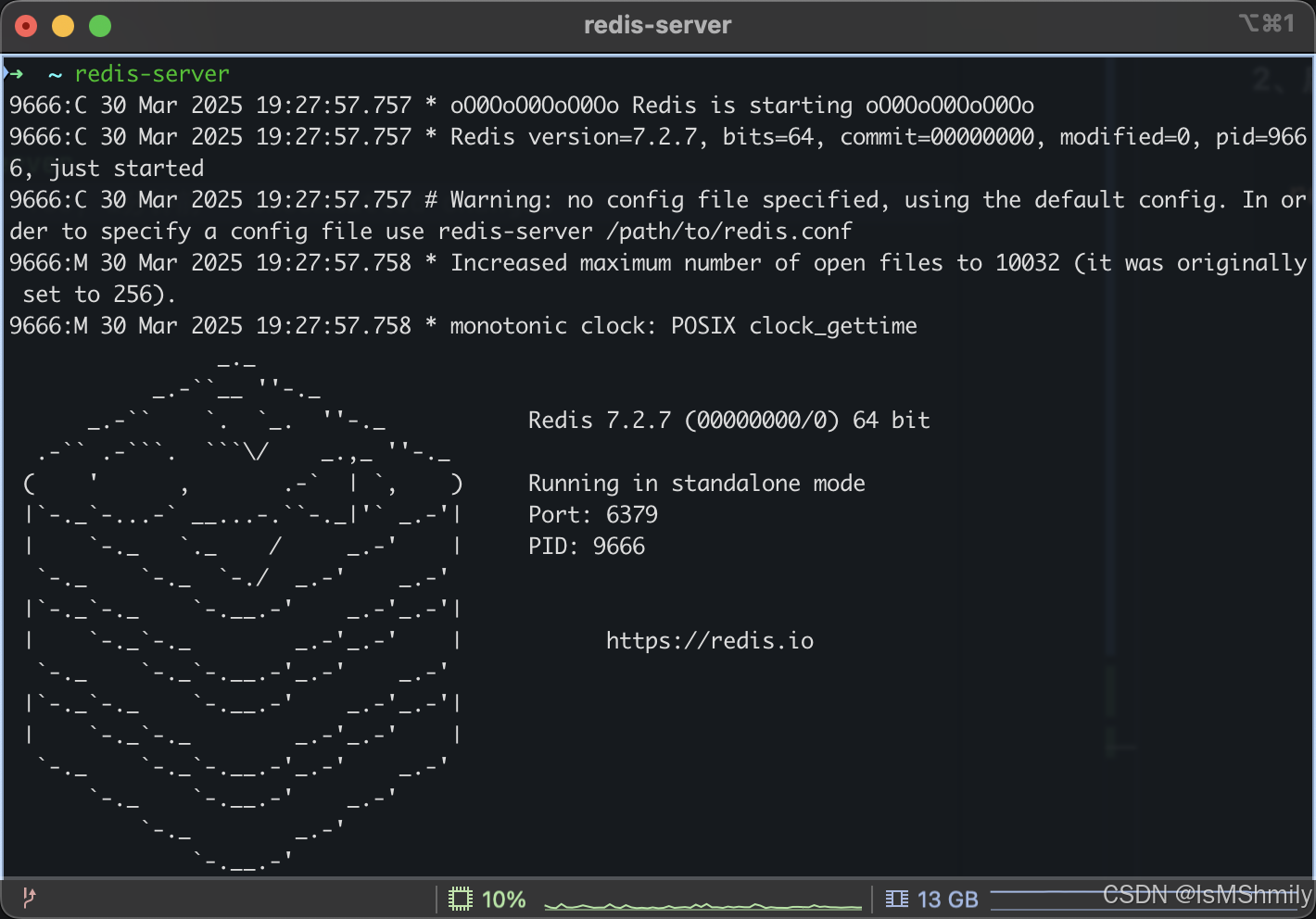Click the 13 GB memory value
Screen dimensions: 1316x919
click(947, 900)
